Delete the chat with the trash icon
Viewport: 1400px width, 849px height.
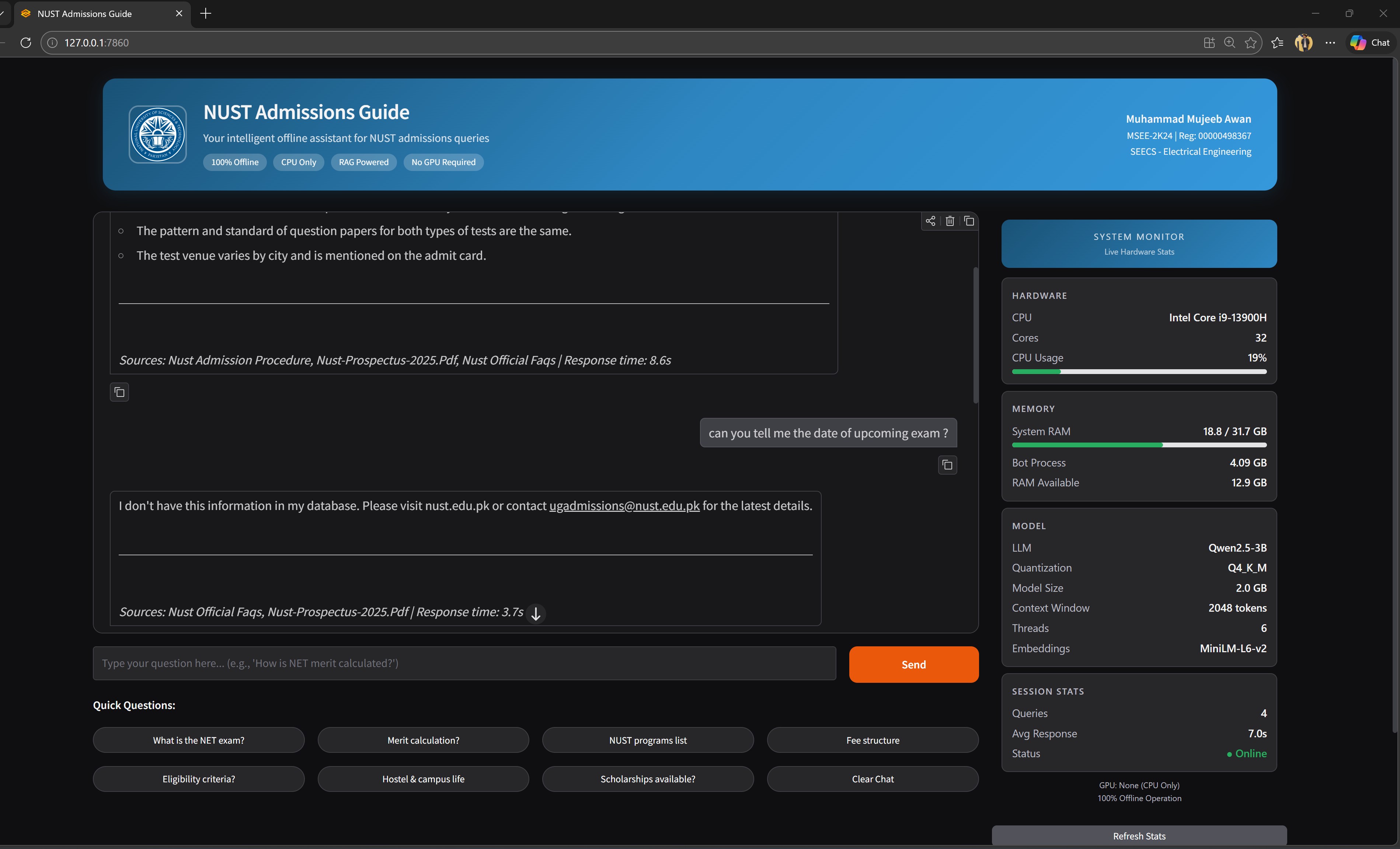pyautogui.click(x=950, y=221)
